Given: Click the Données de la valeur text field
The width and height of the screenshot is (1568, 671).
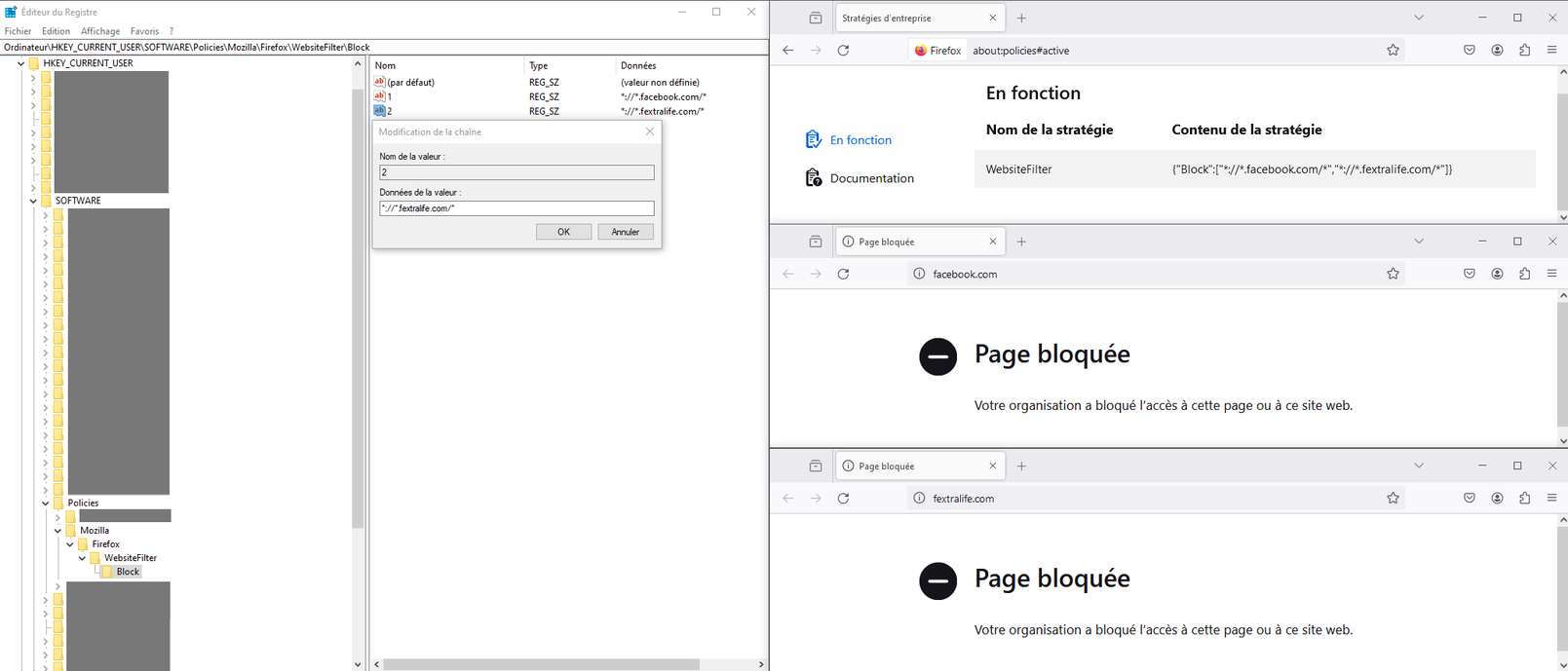Looking at the screenshot, I should tap(516, 208).
